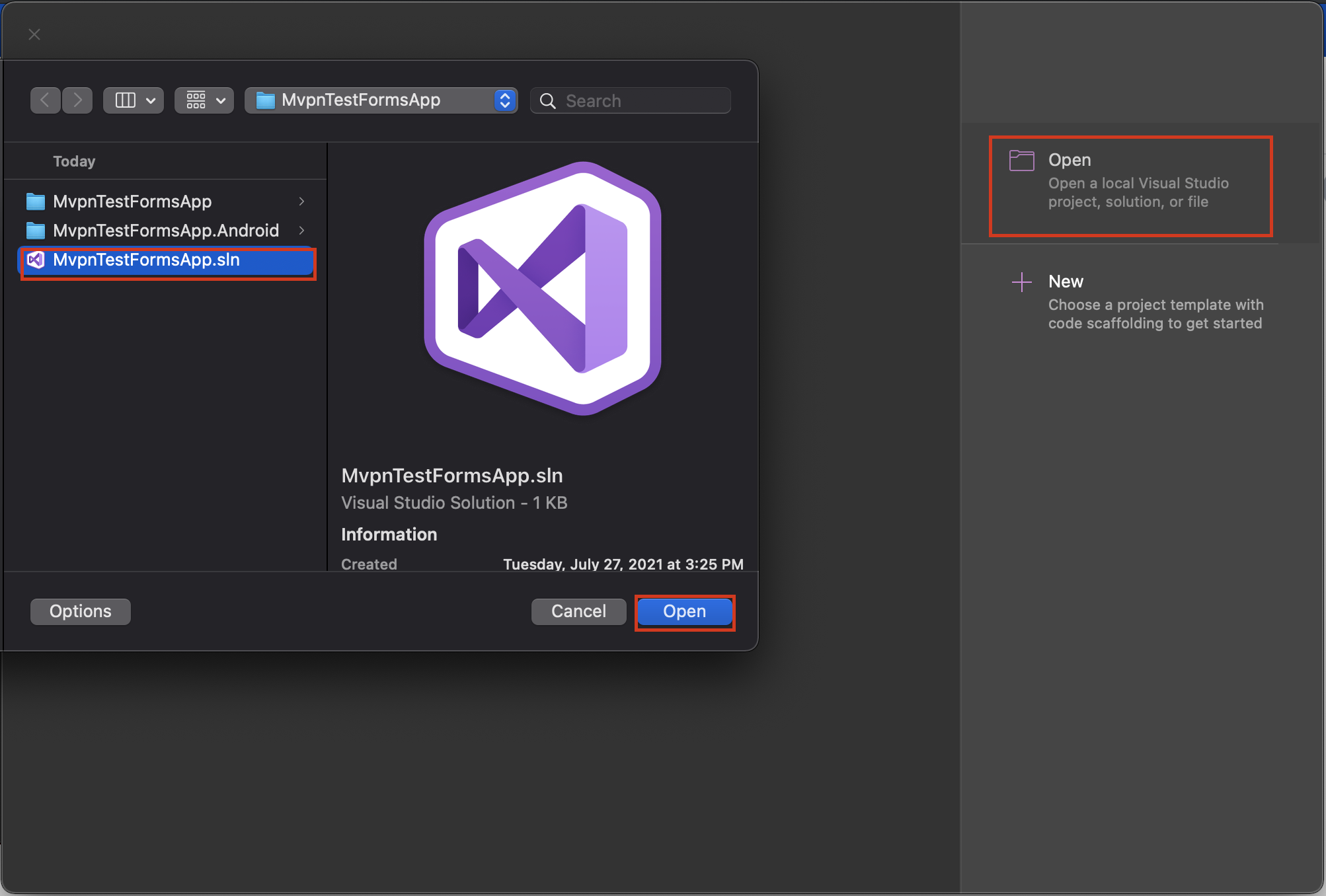Open the item grouping grid dropdown
This screenshot has width=1326, height=896.
204,100
